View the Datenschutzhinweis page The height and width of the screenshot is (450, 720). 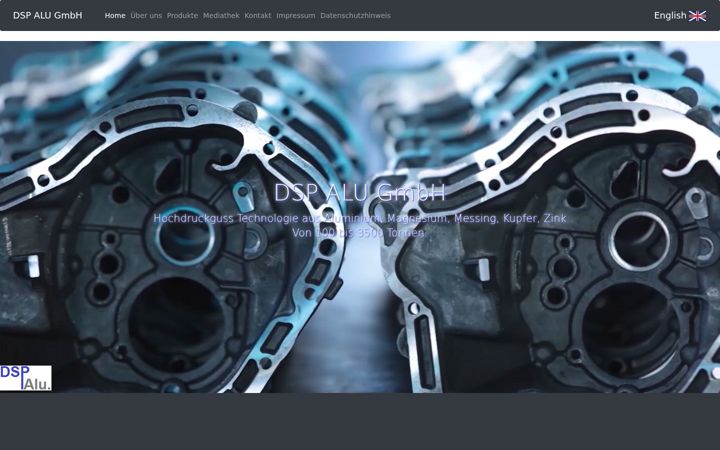click(355, 16)
